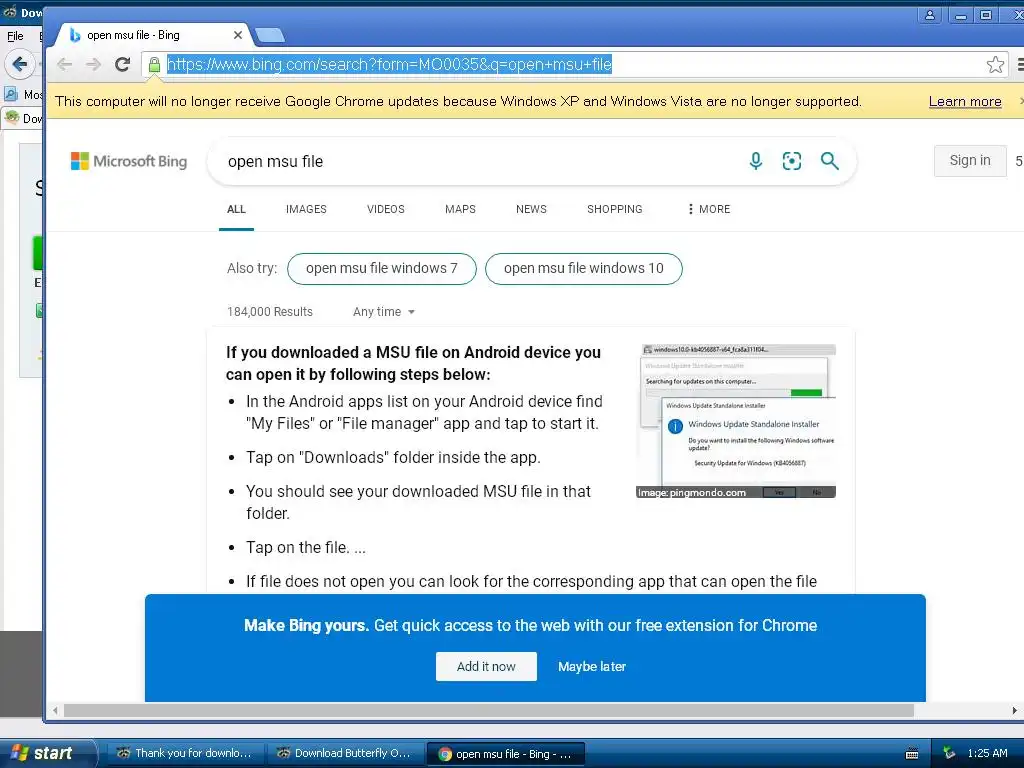This screenshot has height=768, width=1024.
Task: Open the 'Any time' date filter dropdown
Action: click(x=384, y=312)
